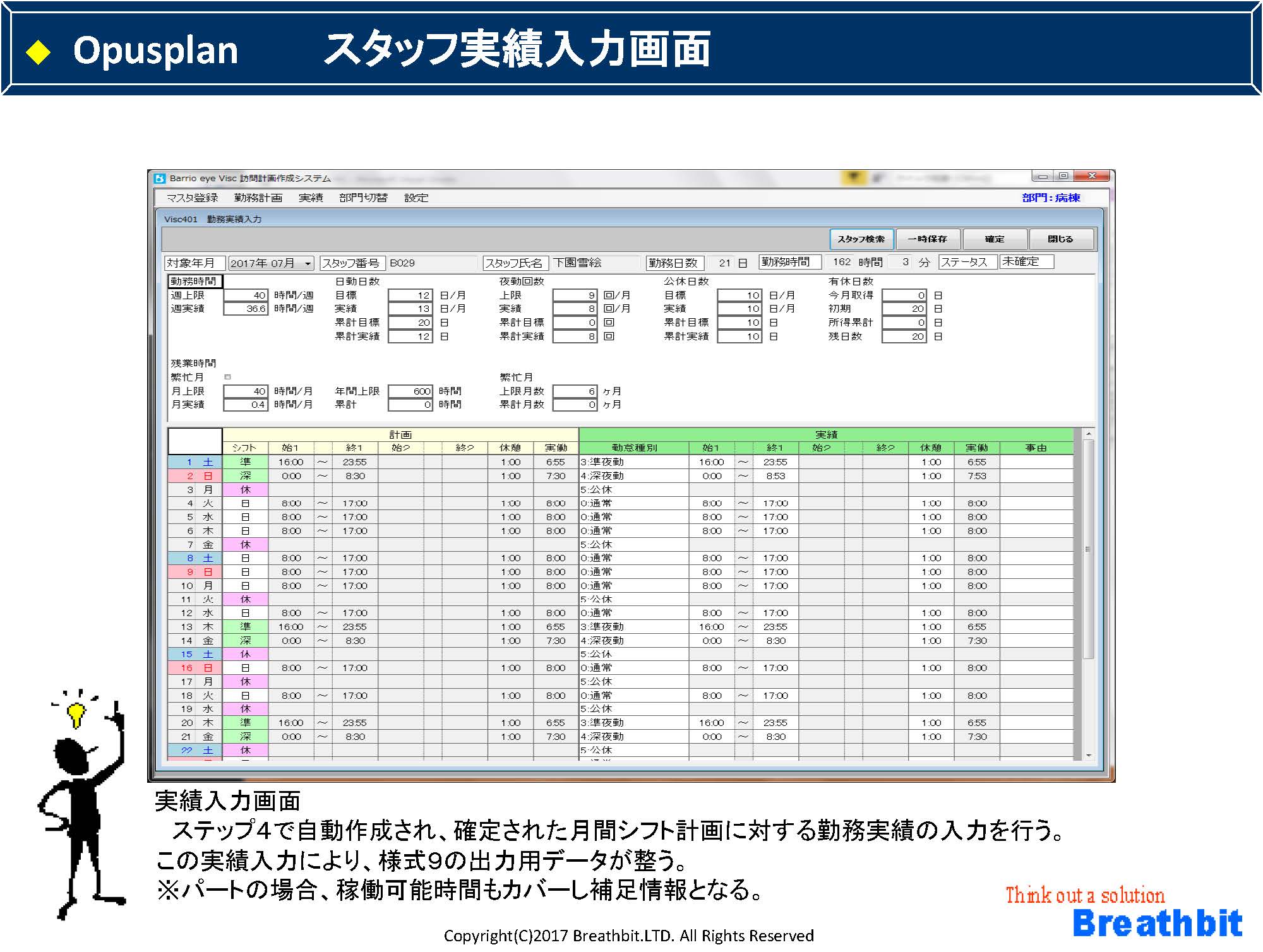Screen dimensions: 1263x952
Task: Click 3:準夜勤 attendance type on day 20
Action: [x=634, y=723]
